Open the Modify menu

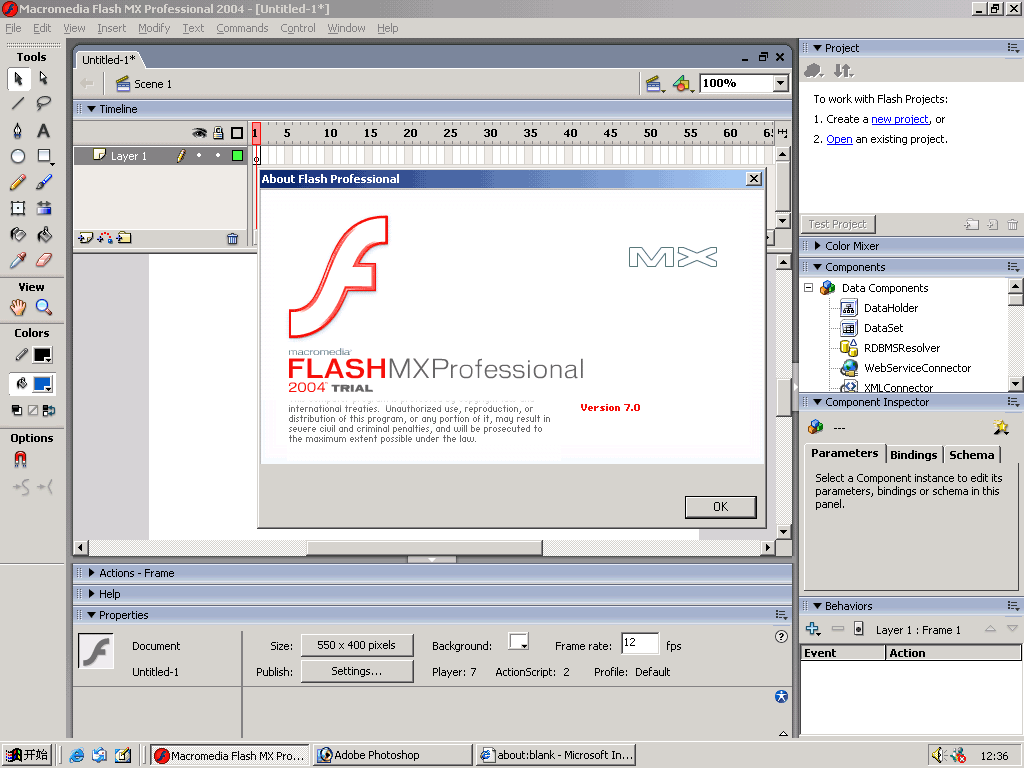(x=154, y=28)
